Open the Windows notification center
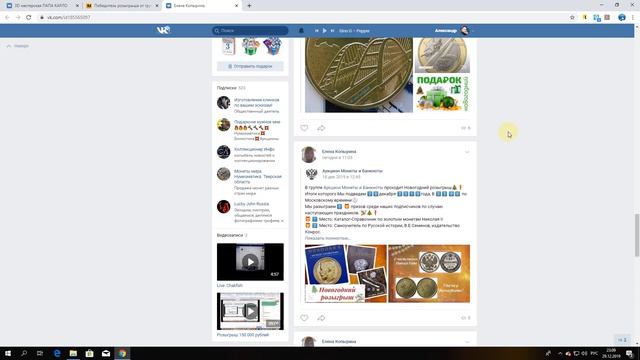This screenshot has width=640, height=360. coord(629,353)
